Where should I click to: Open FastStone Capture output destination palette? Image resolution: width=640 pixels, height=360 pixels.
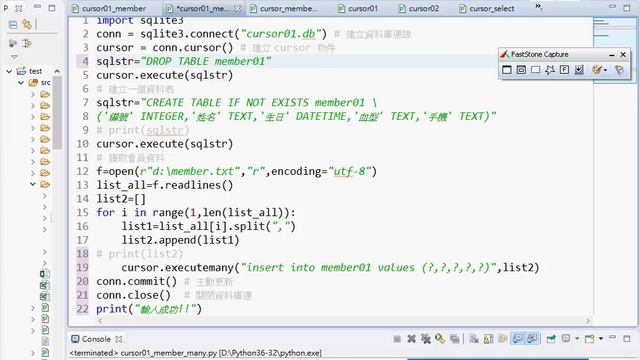(597, 70)
